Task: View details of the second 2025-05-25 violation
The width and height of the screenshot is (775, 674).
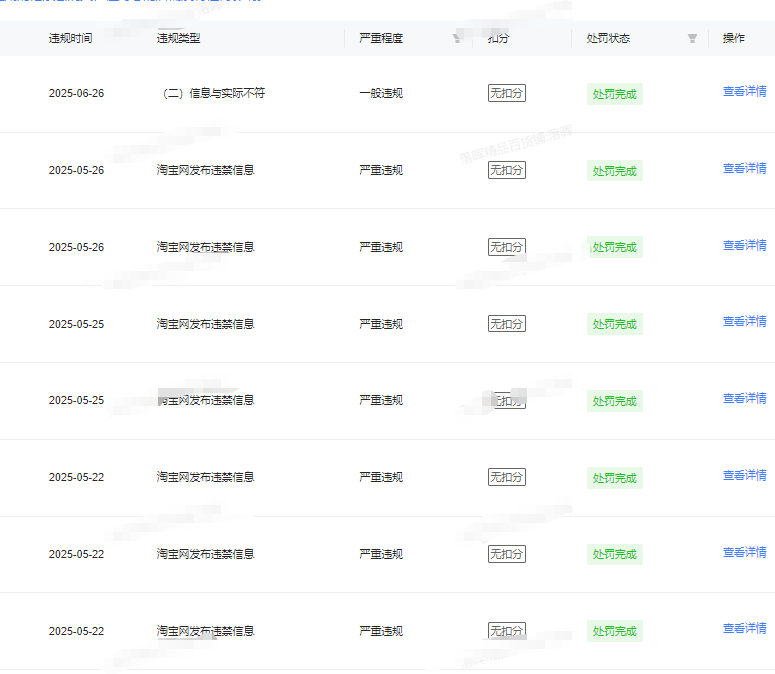Action: [744, 399]
